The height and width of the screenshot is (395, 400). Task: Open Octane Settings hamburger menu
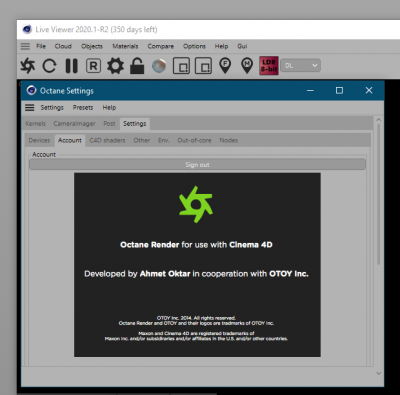(30, 107)
